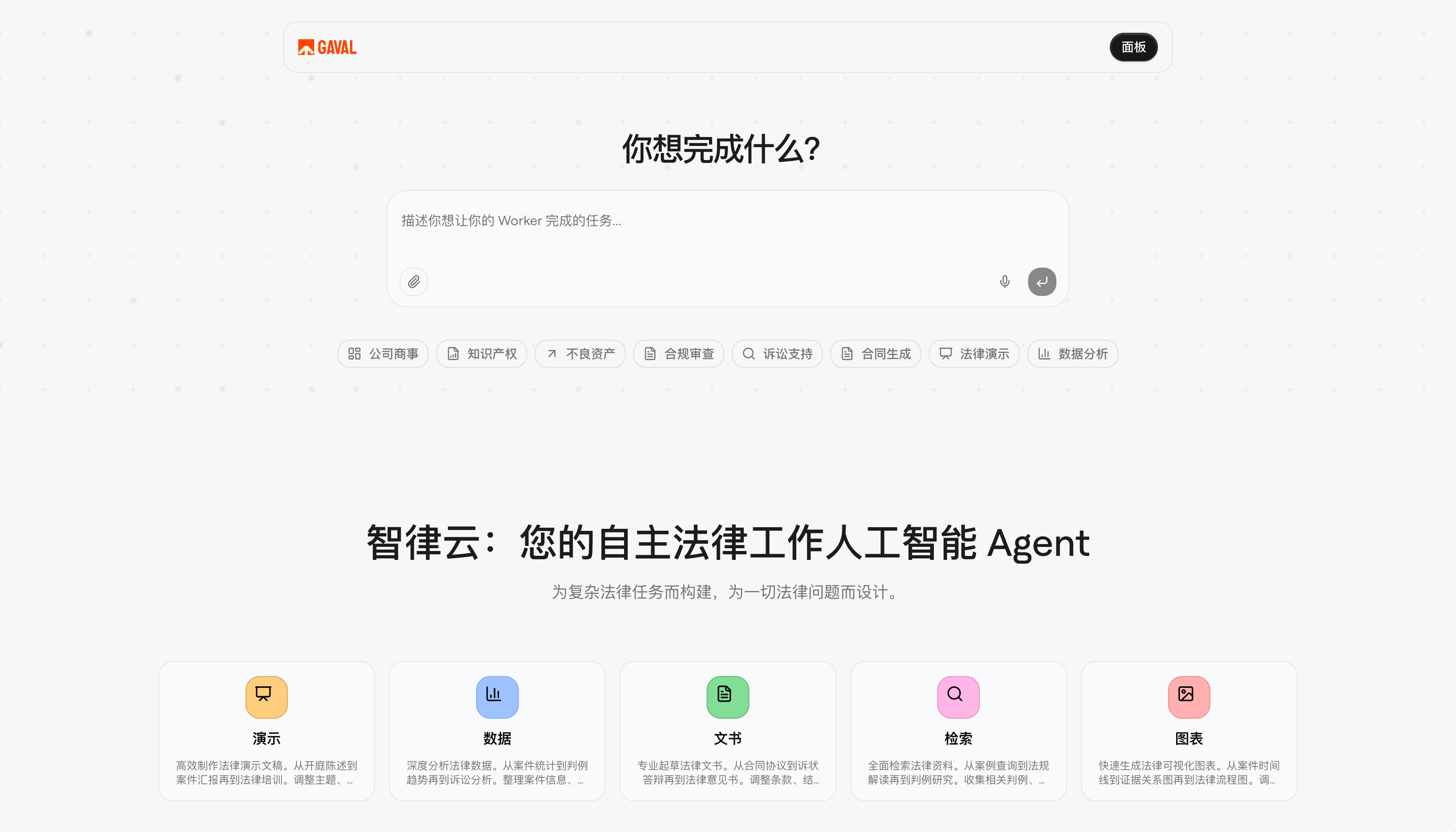Click the image icon on the 图表 card
This screenshot has height=832, width=1456.
click(x=1189, y=697)
